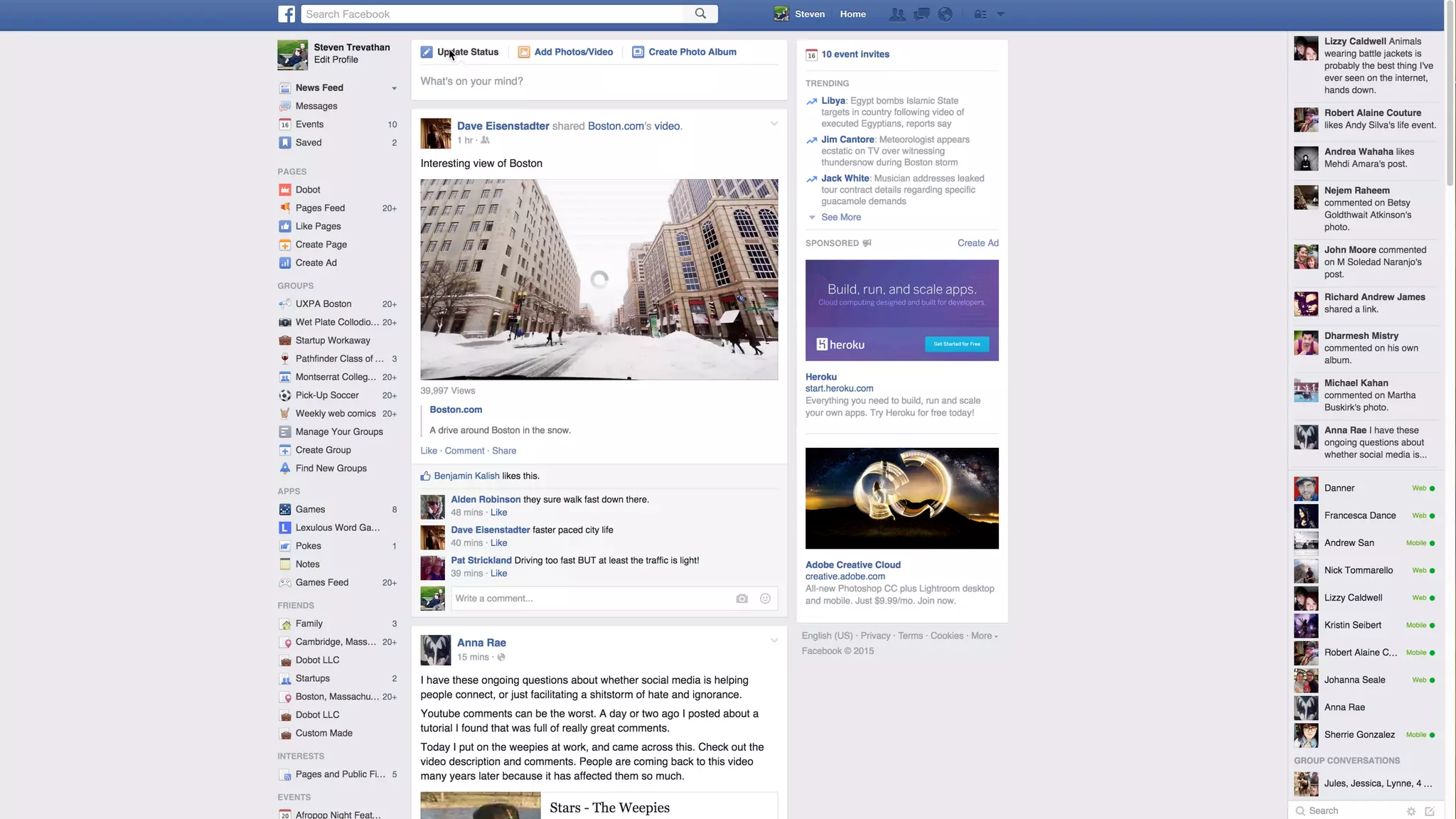Click the What's on your mind field
The height and width of the screenshot is (819, 1456).
click(x=599, y=81)
